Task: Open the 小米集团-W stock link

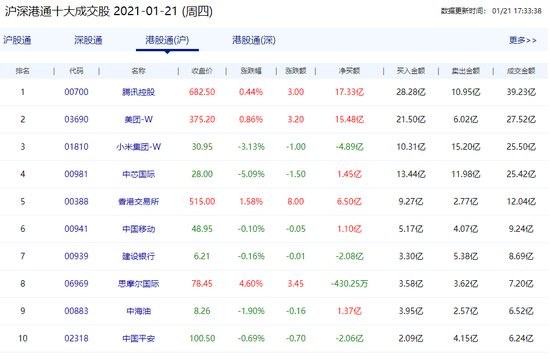Action: (x=139, y=147)
